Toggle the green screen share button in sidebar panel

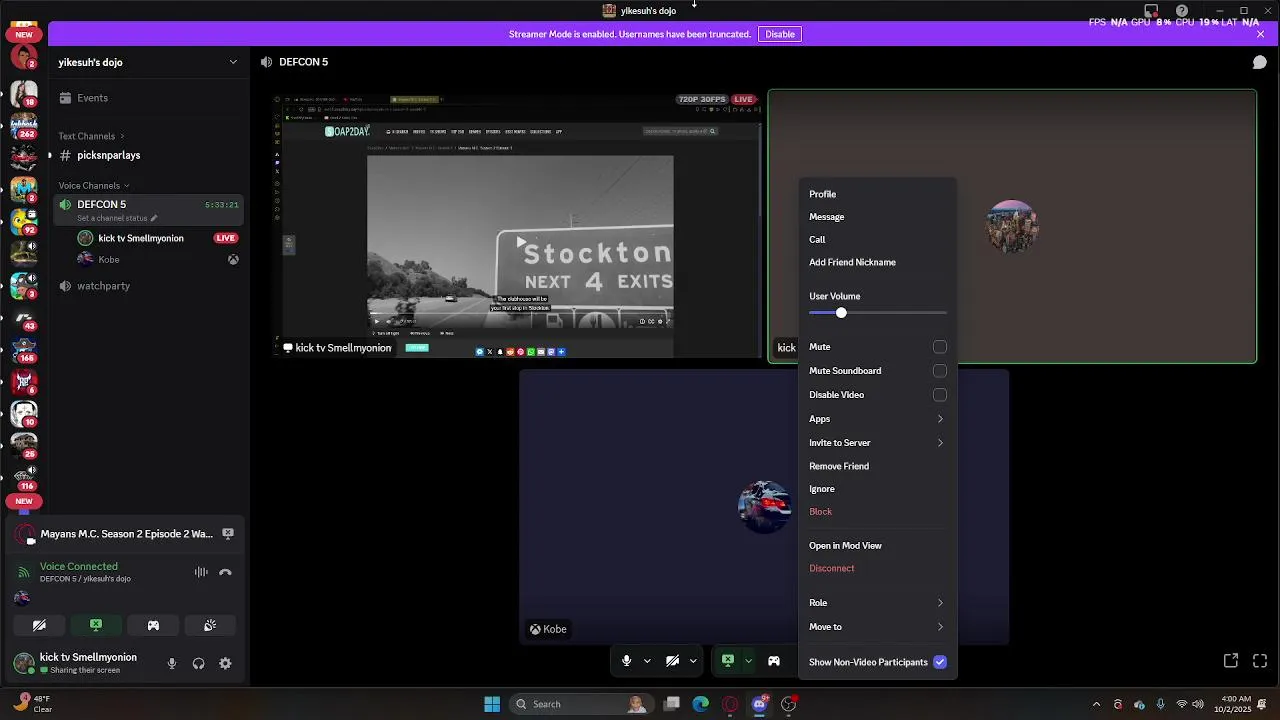click(x=96, y=625)
